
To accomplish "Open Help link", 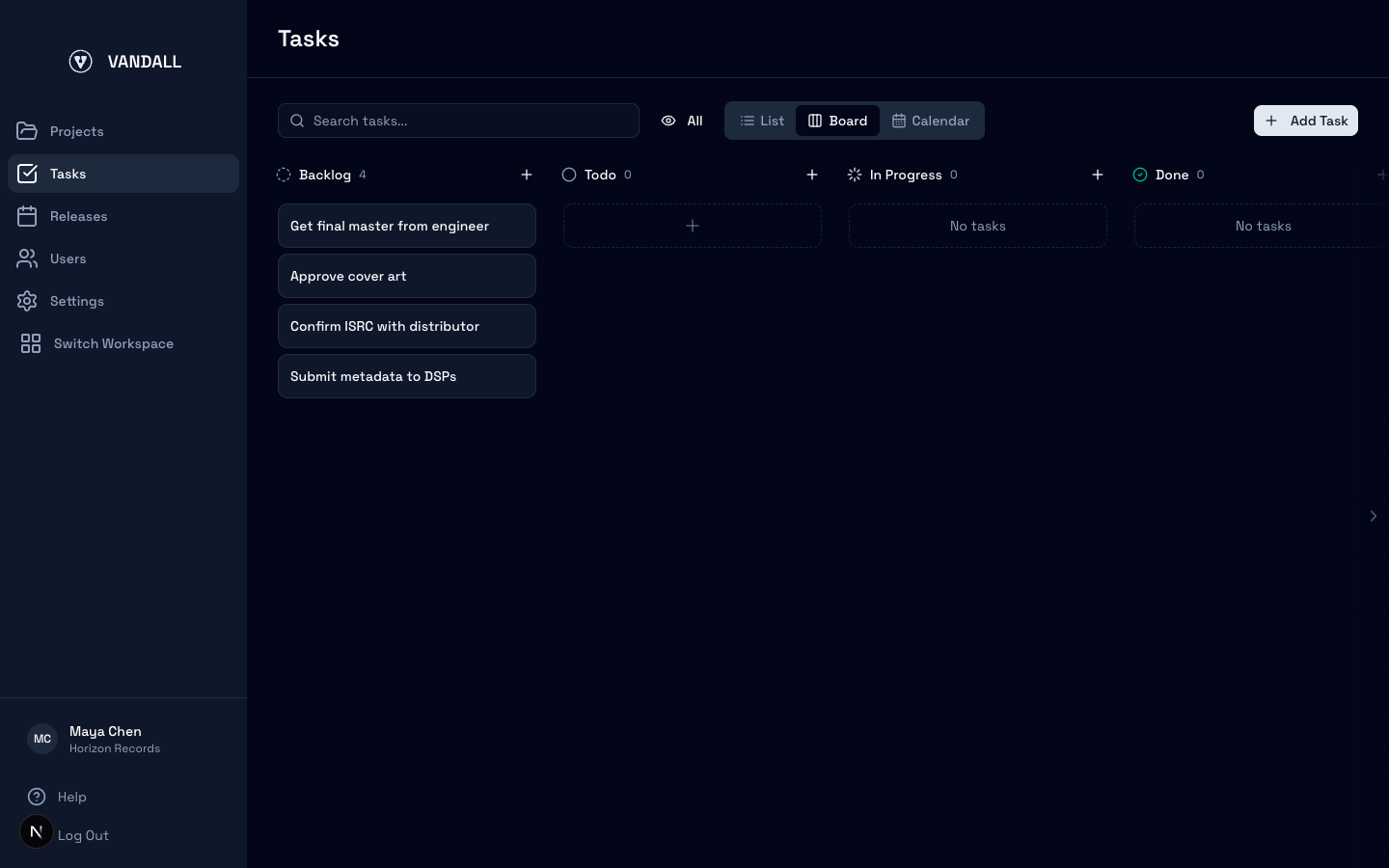I will (72, 797).
